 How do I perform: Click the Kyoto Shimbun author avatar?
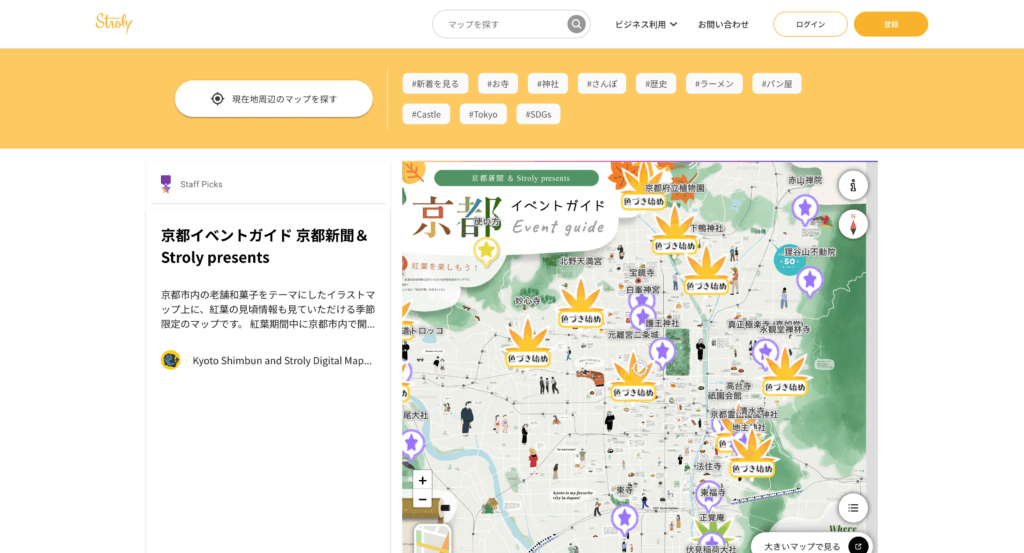pyautogui.click(x=170, y=360)
